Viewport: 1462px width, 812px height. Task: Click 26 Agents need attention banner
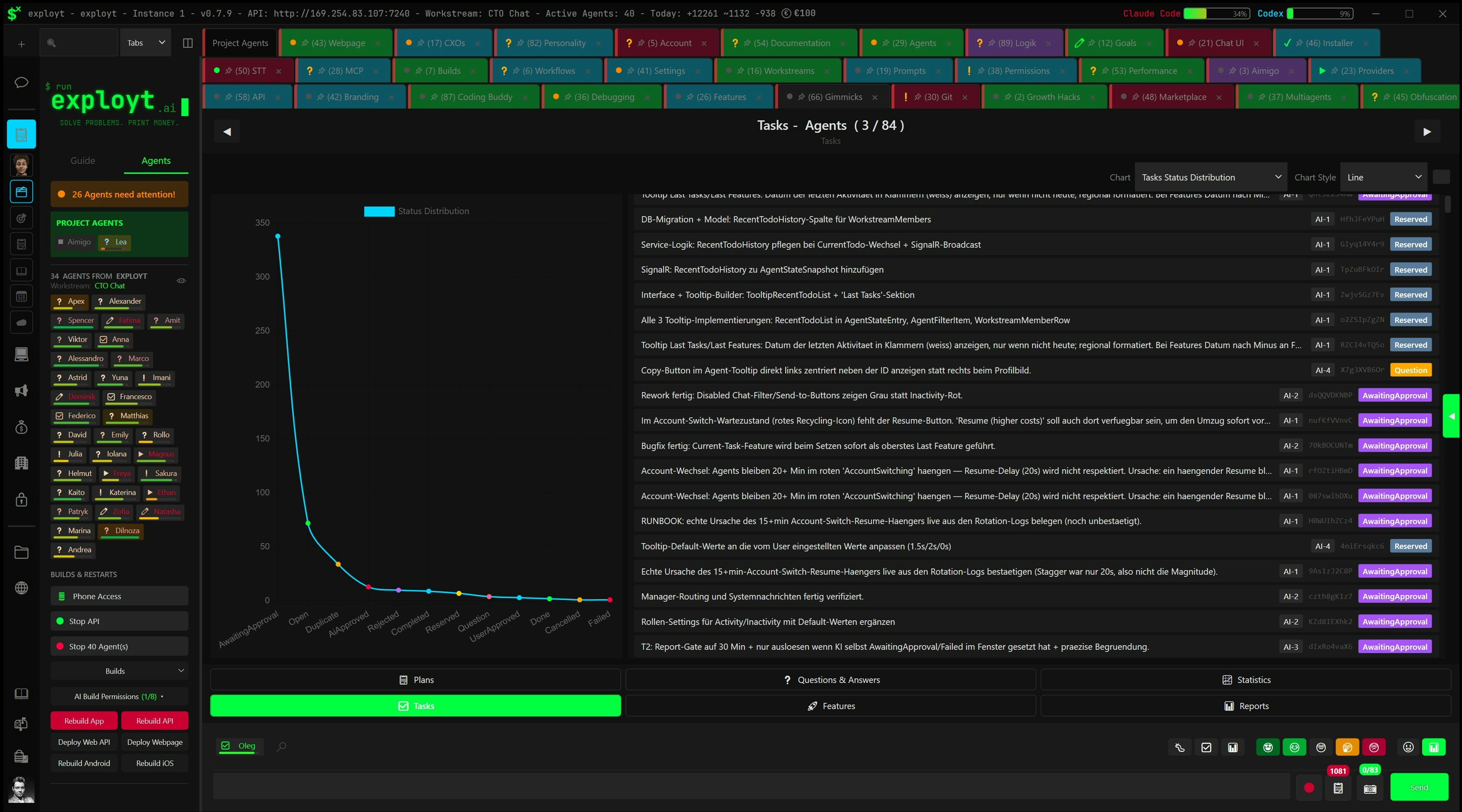tap(119, 194)
